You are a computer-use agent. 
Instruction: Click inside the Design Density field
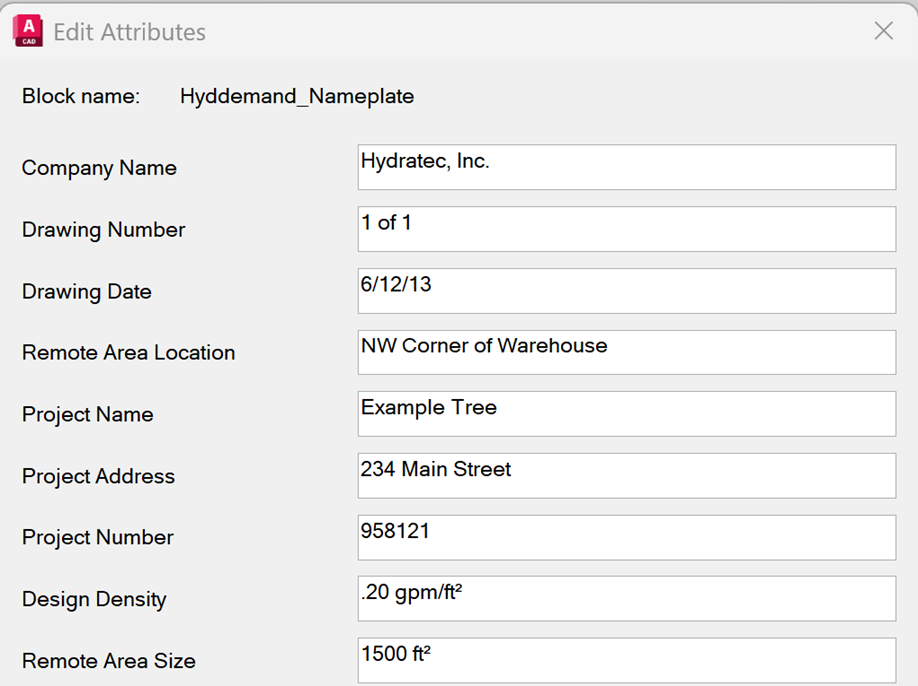pyautogui.click(x=626, y=599)
